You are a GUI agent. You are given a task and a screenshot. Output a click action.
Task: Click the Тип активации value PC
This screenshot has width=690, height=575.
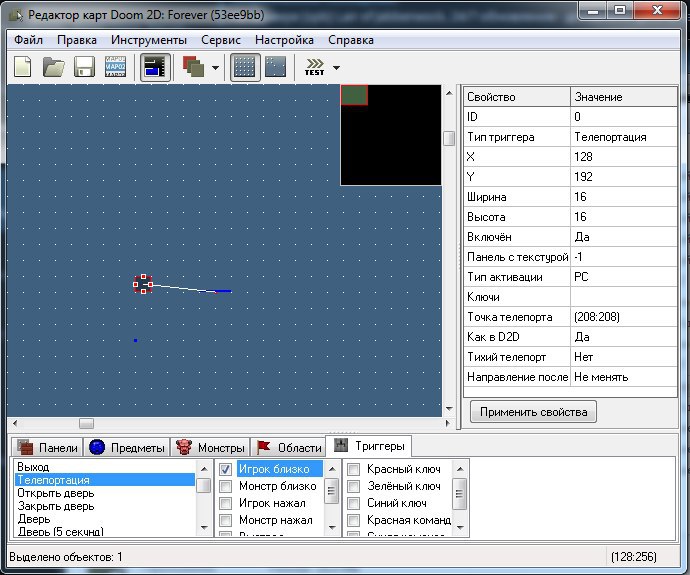click(x=624, y=277)
